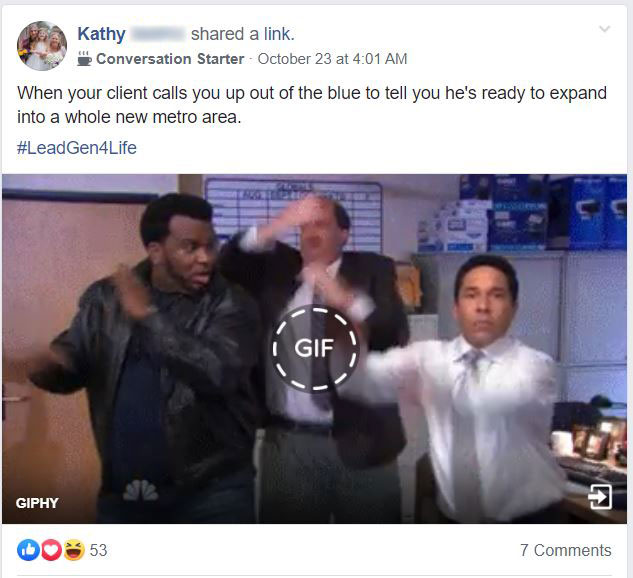633x578 pixels.
Task: Click the blurred last name beside Kathy
Action: click(159, 34)
